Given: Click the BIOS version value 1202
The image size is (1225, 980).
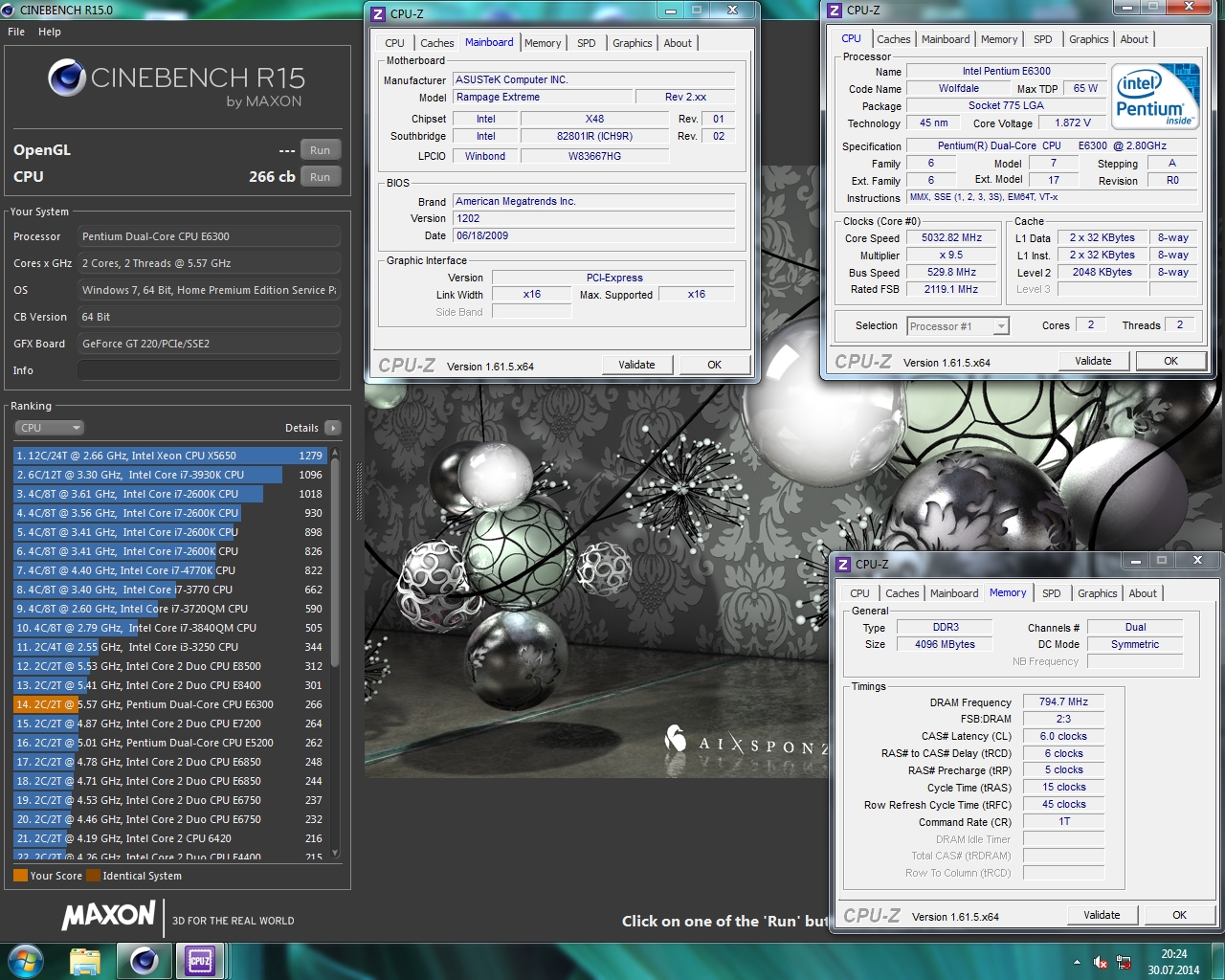Looking at the screenshot, I should coord(593,218).
